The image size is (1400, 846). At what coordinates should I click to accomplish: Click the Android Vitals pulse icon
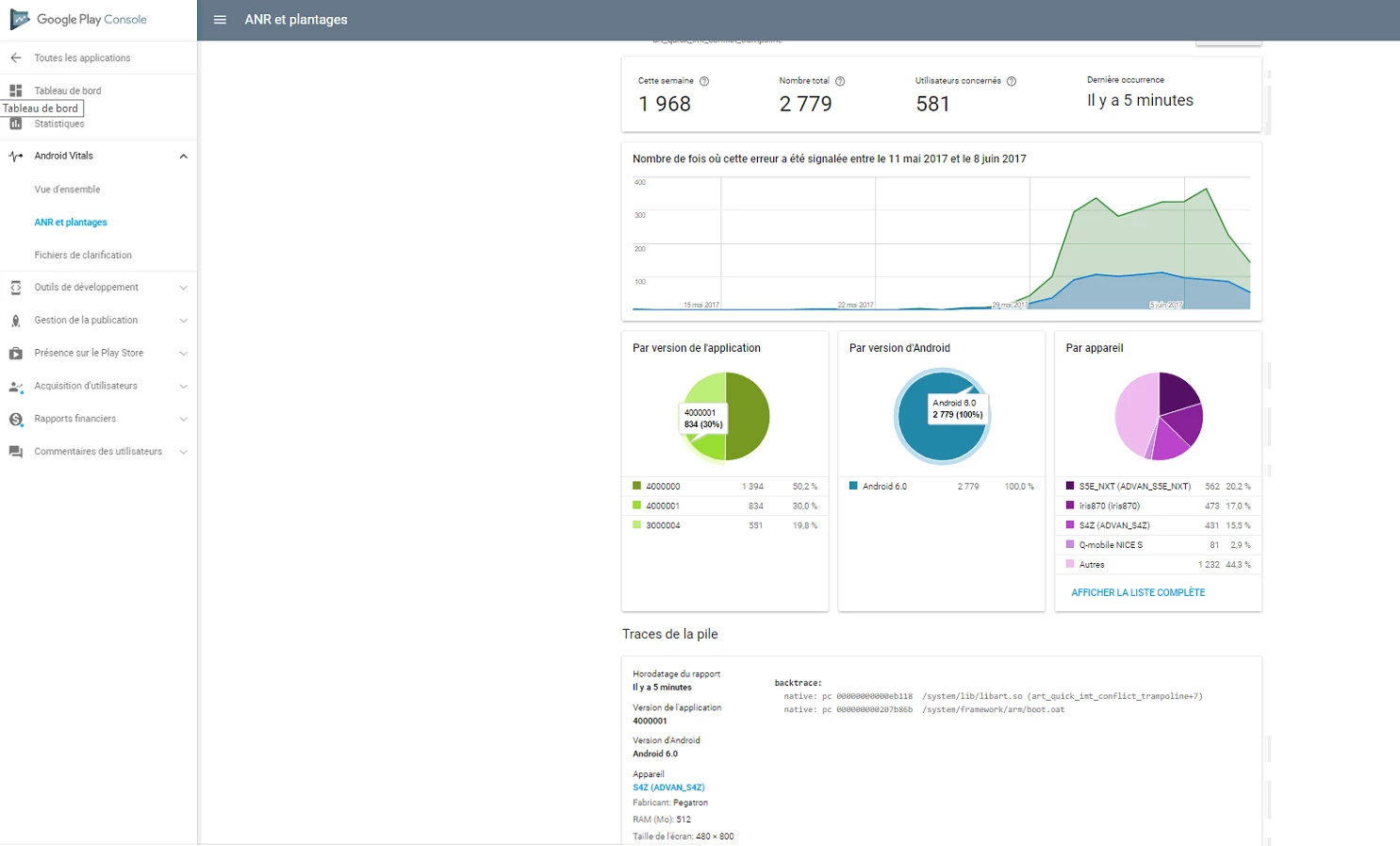pyautogui.click(x=16, y=157)
